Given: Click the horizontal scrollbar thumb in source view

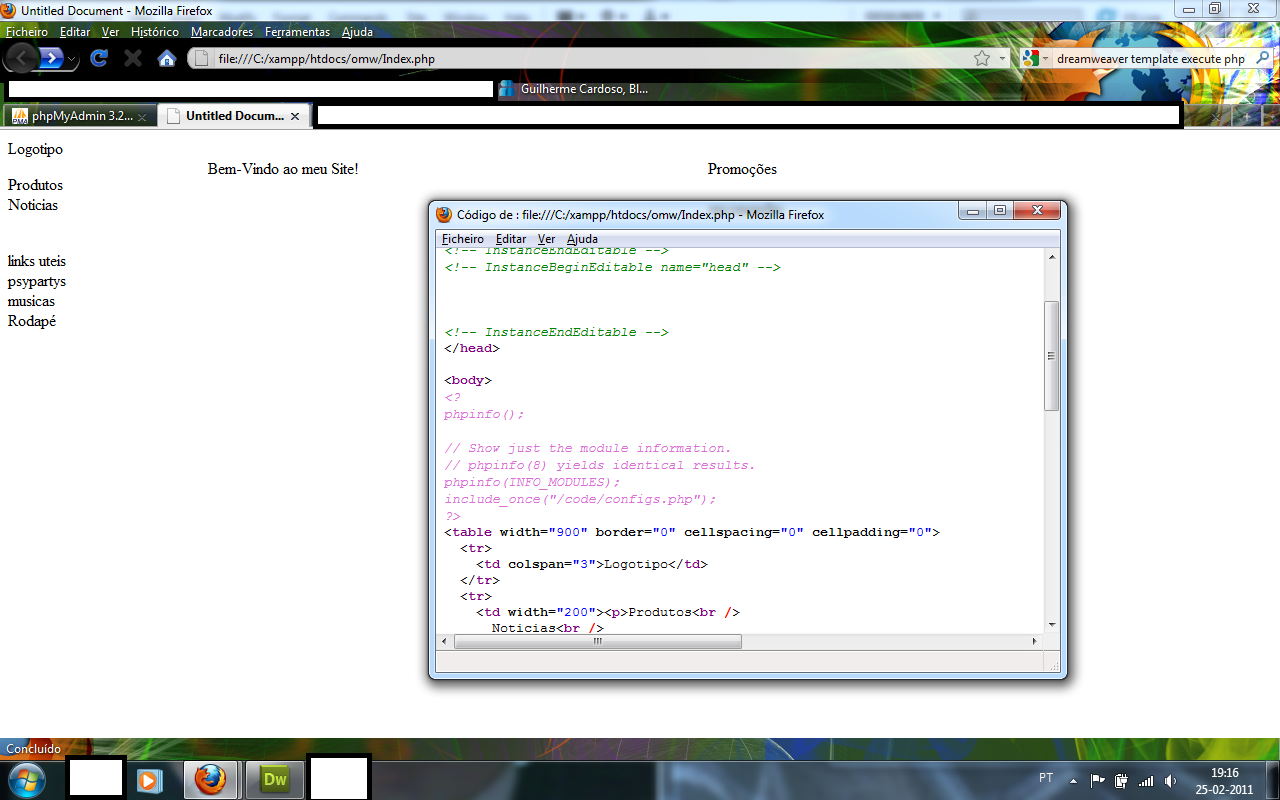Looking at the screenshot, I should point(598,641).
